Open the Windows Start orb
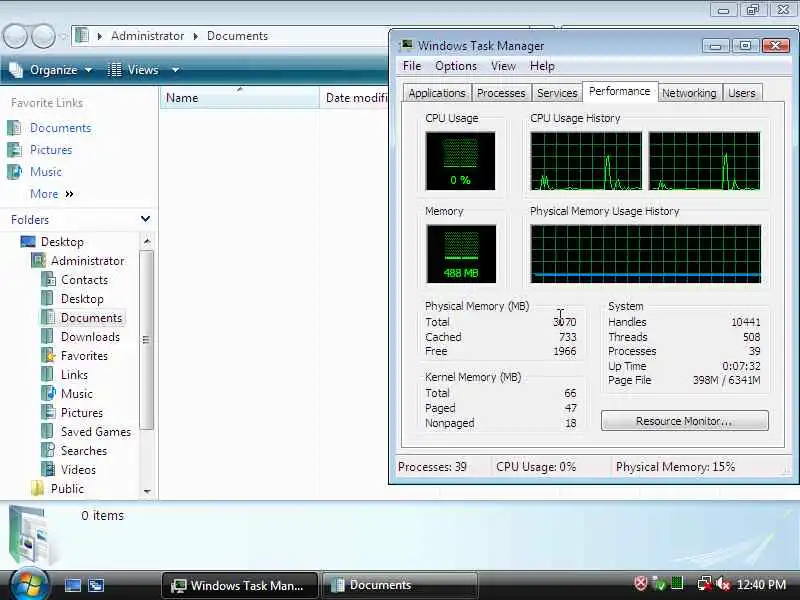The height and width of the screenshot is (600, 800). coord(29,585)
